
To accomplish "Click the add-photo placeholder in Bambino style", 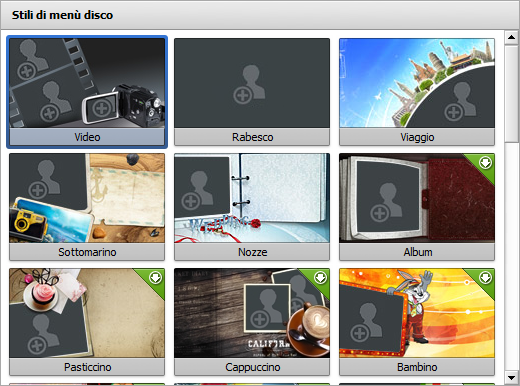I will [x=366, y=322].
